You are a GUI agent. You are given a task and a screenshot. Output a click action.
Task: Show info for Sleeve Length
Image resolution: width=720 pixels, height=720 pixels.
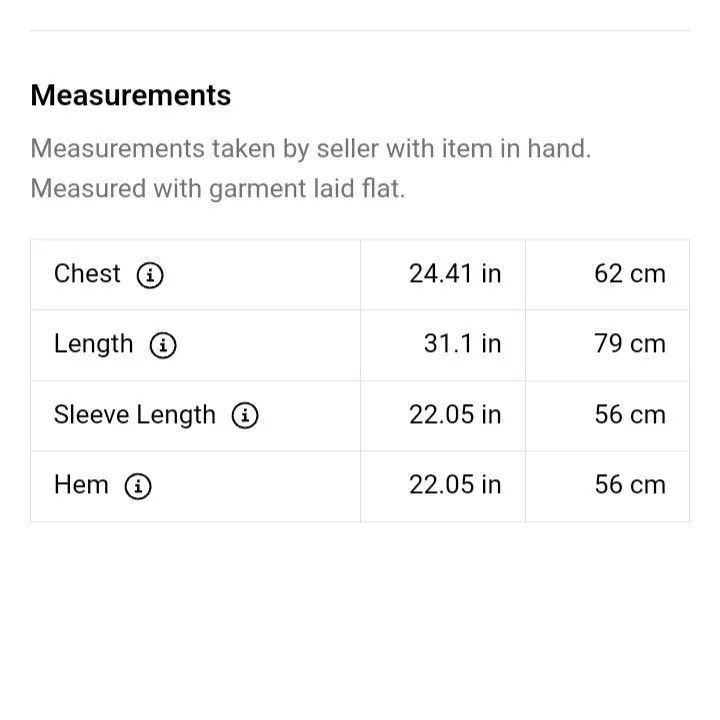(245, 416)
